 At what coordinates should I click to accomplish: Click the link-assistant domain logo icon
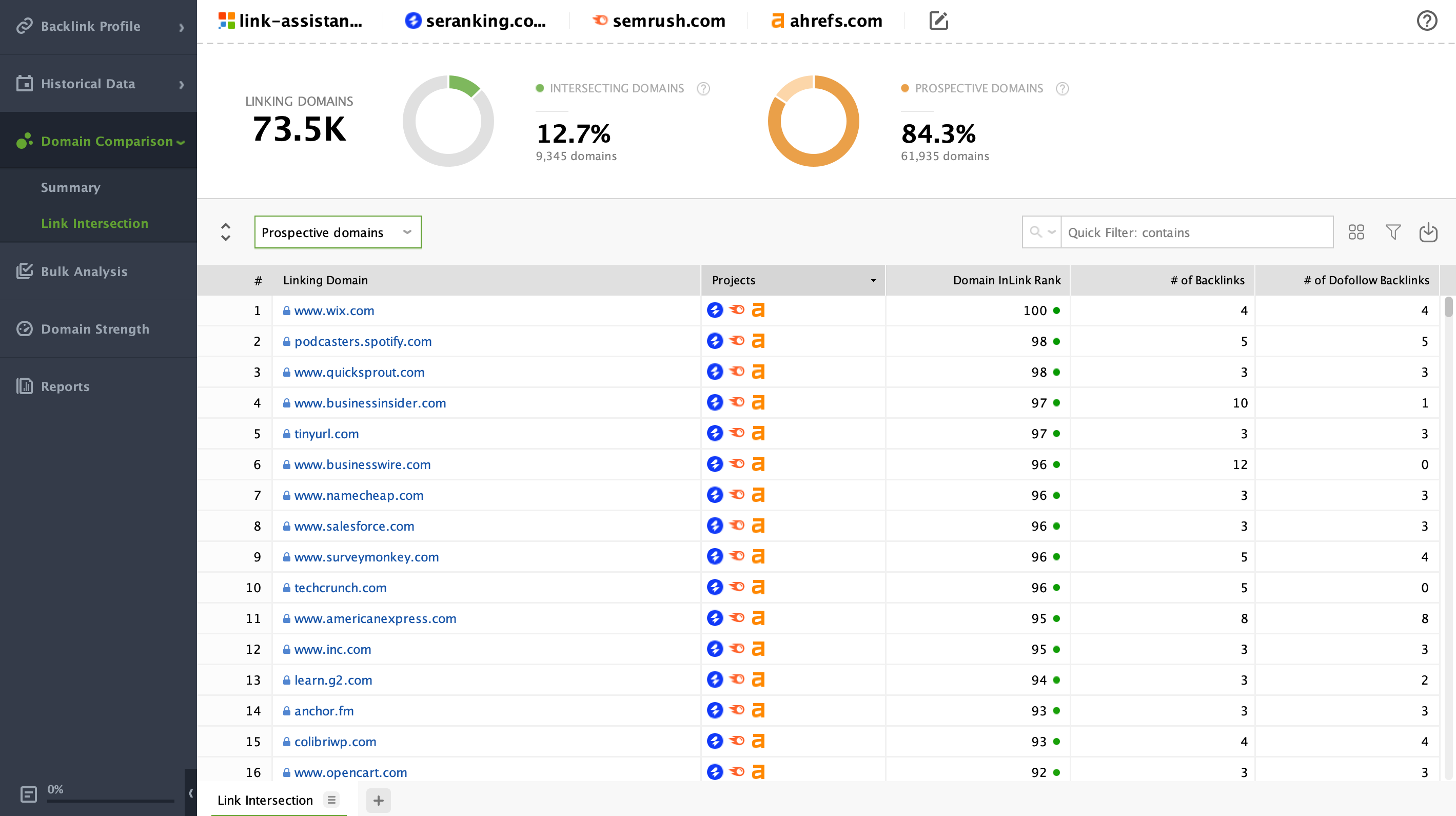pyautogui.click(x=227, y=21)
